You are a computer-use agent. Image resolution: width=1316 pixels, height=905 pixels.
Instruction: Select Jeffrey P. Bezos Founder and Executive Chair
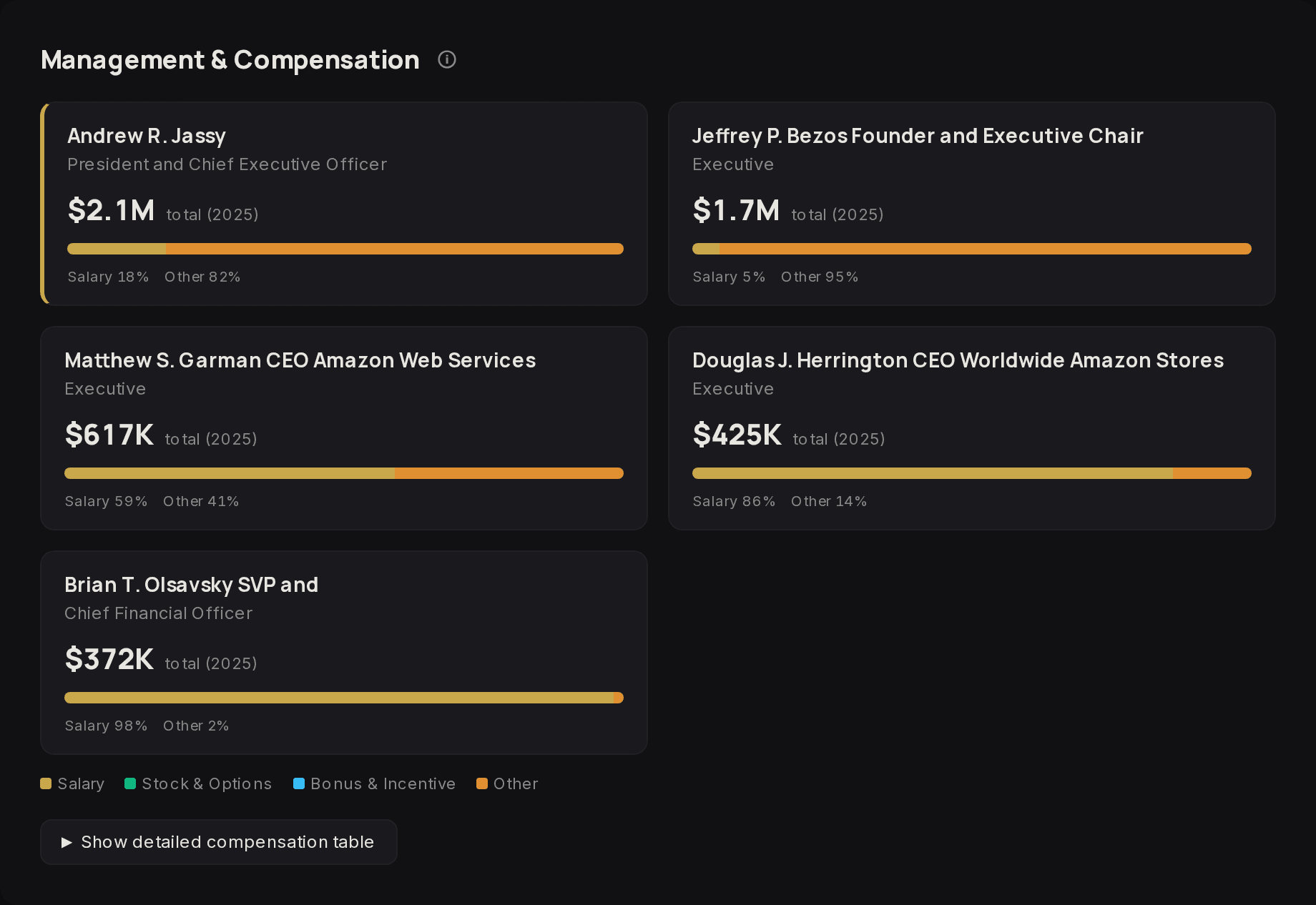click(x=918, y=136)
